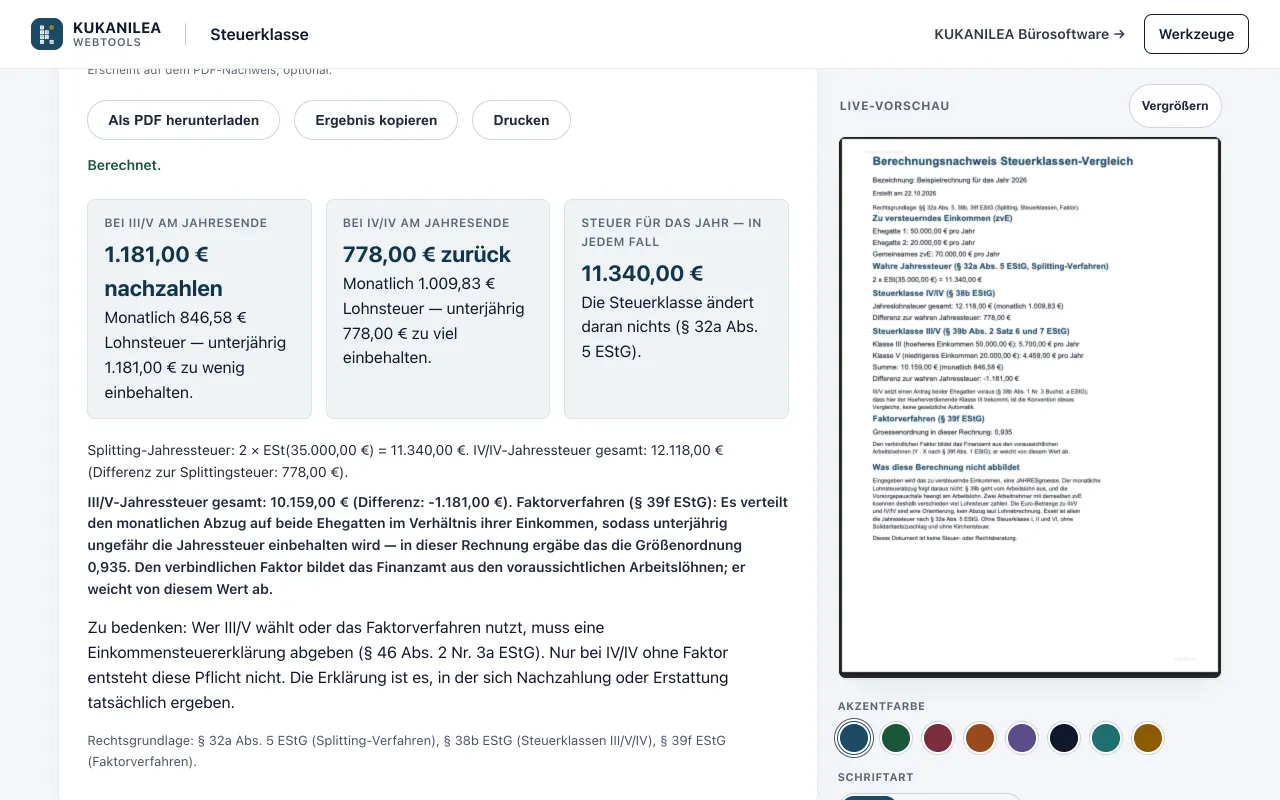
Task: Click the 'STEUER FÜR DAS JAHR' card heading
Action: 671,232
